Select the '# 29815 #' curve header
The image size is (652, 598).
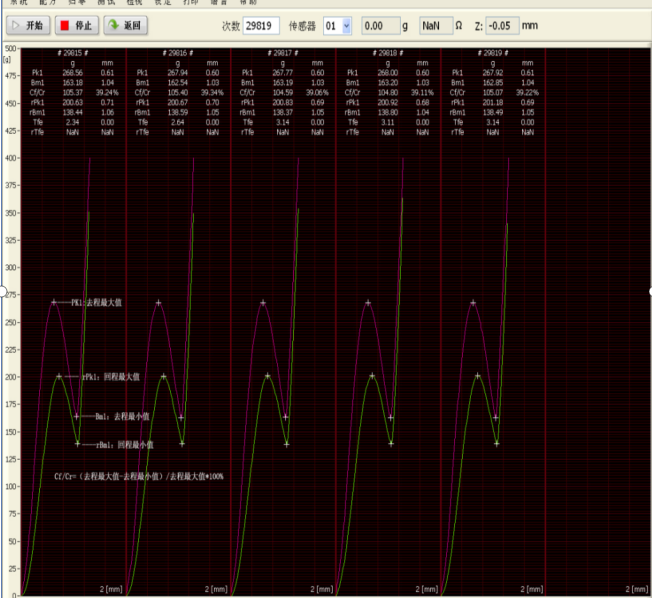pos(73,53)
